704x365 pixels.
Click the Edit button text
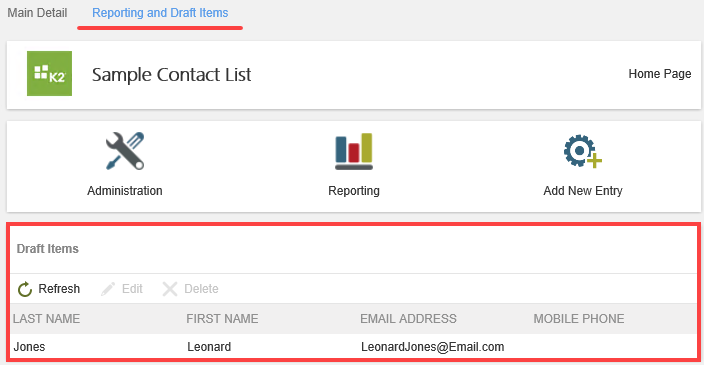point(132,289)
